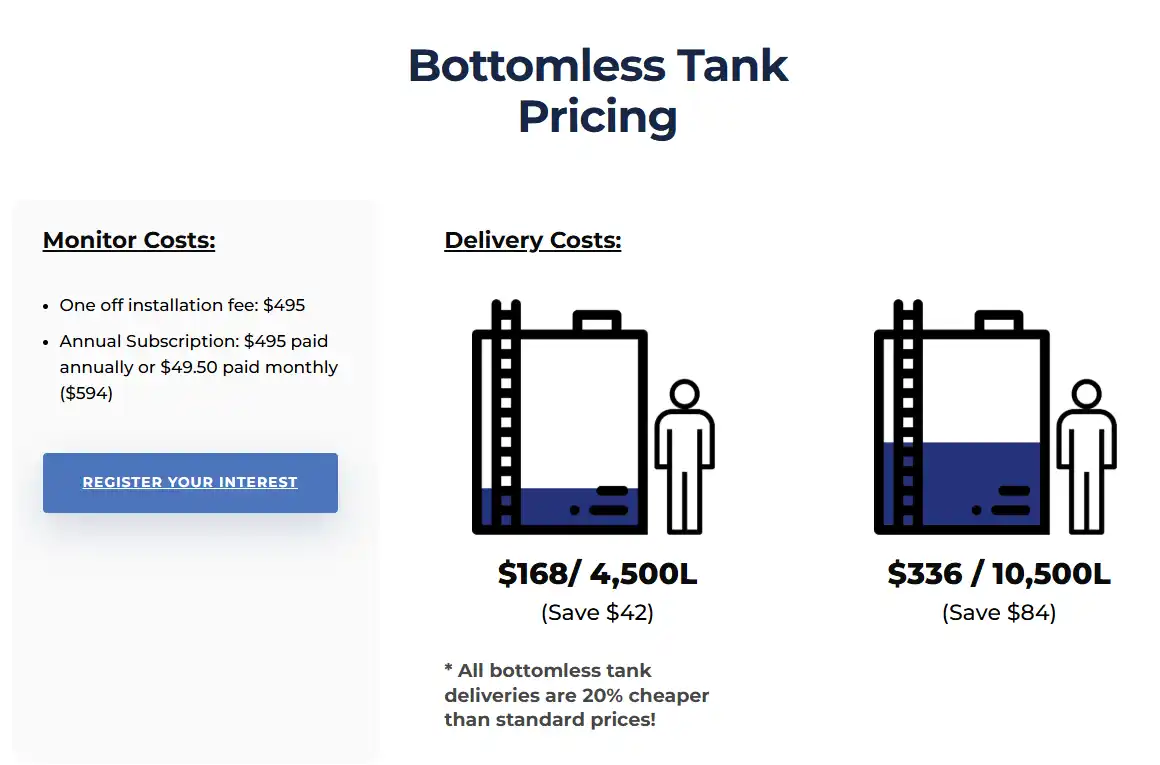The height and width of the screenshot is (765, 1160).
Task: Click the Monitor Costs heading
Action: click(x=129, y=240)
